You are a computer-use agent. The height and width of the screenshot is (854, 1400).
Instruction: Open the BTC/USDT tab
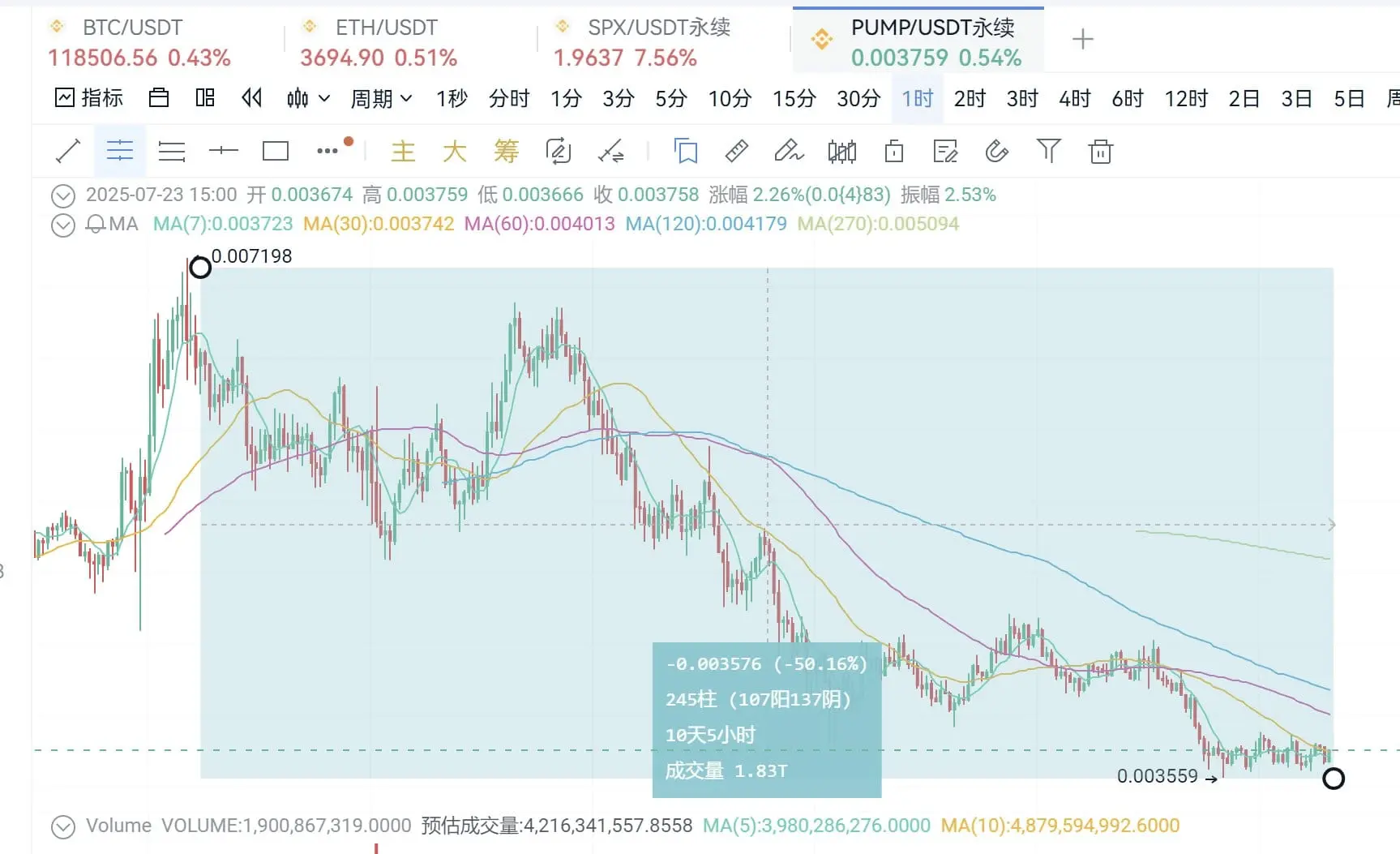pos(139,42)
